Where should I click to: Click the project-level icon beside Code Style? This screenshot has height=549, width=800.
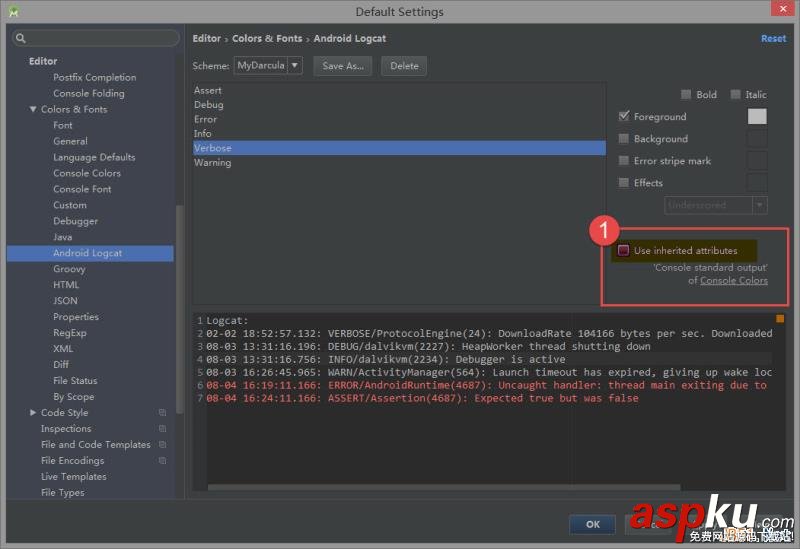coord(162,412)
